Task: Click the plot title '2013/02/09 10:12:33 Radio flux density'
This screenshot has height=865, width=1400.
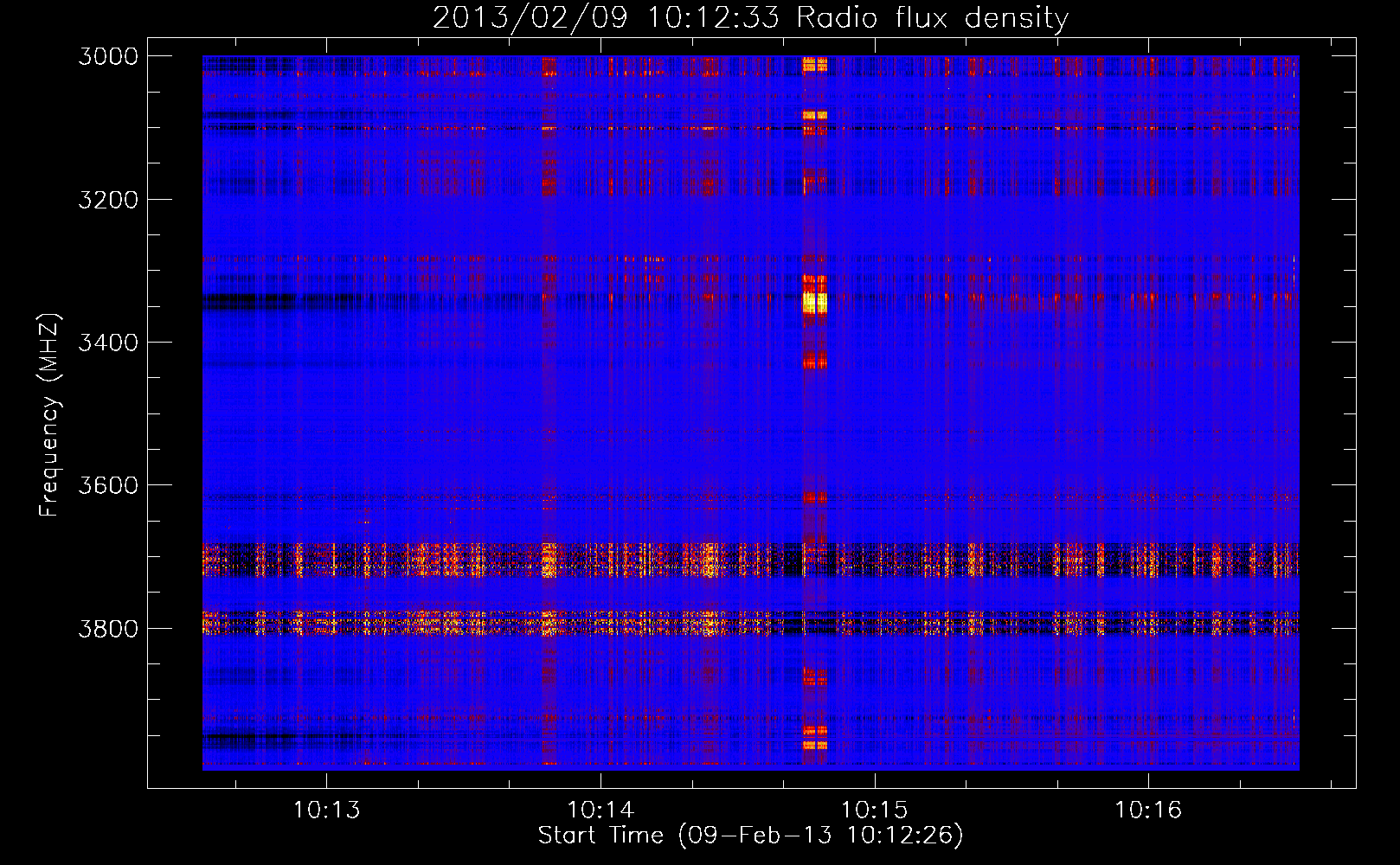Action: pyautogui.click(x=750, y=17)
